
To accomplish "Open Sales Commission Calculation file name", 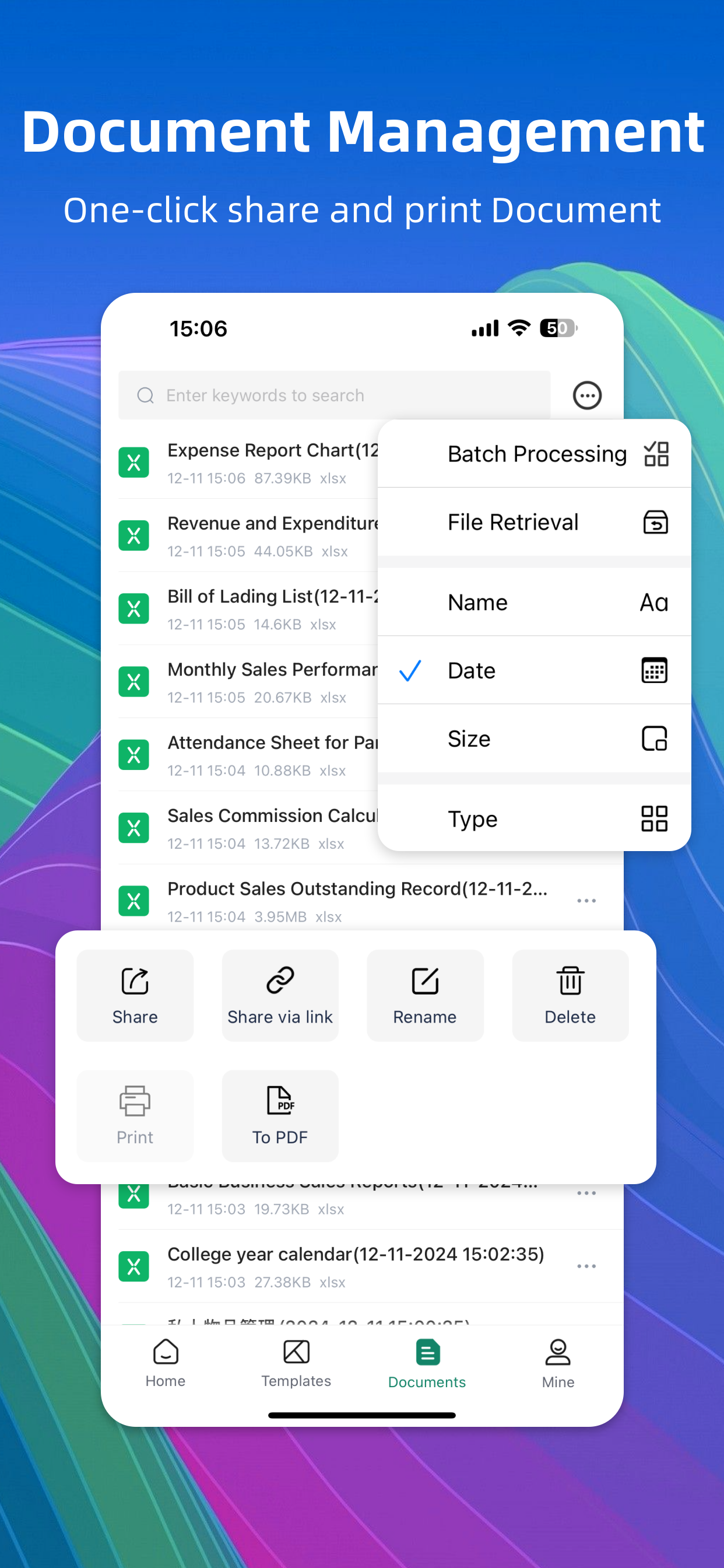I will click(x=273, y=815).
